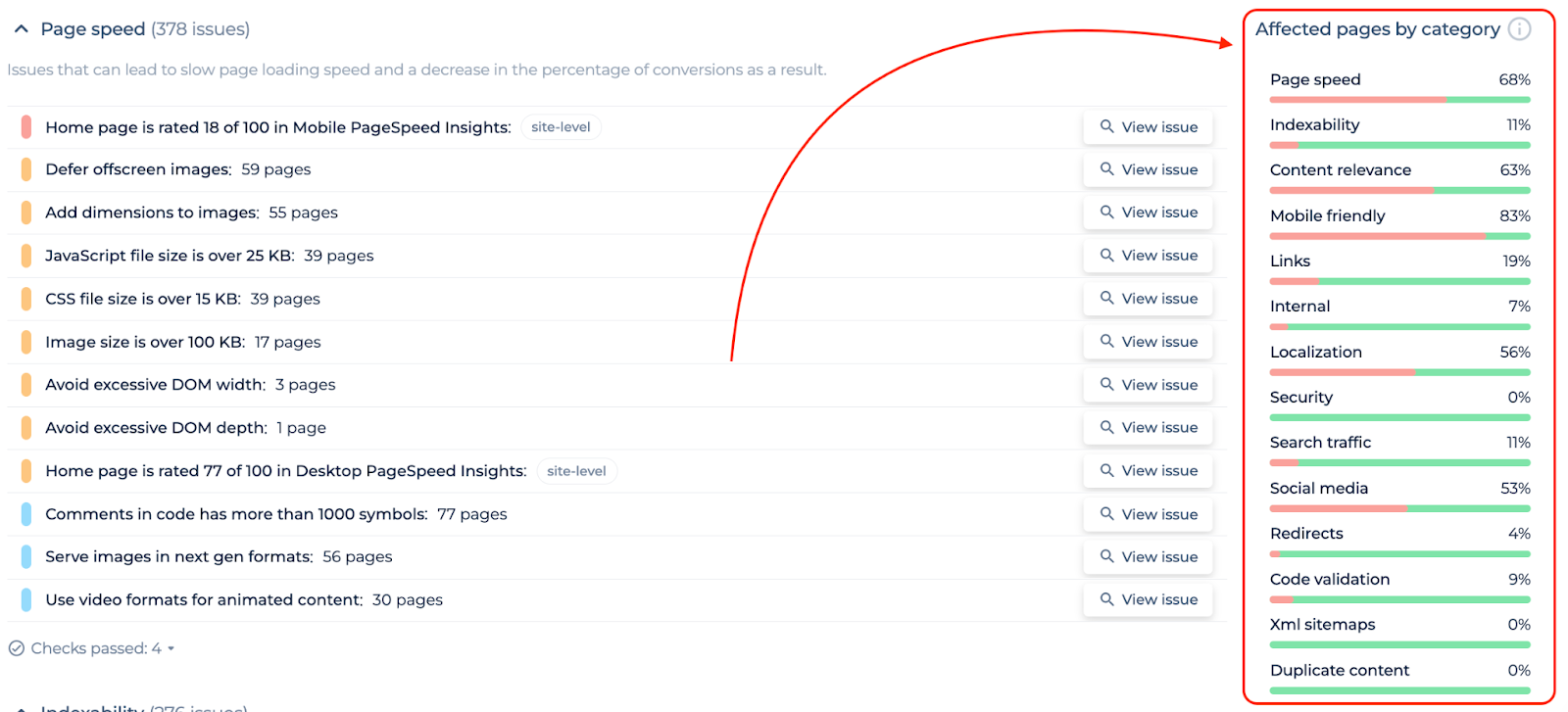The image size is (1568, 712).
Task: View issue for Use video formats for animated content
Action: pyautogui.click(x=1148, y=599)
